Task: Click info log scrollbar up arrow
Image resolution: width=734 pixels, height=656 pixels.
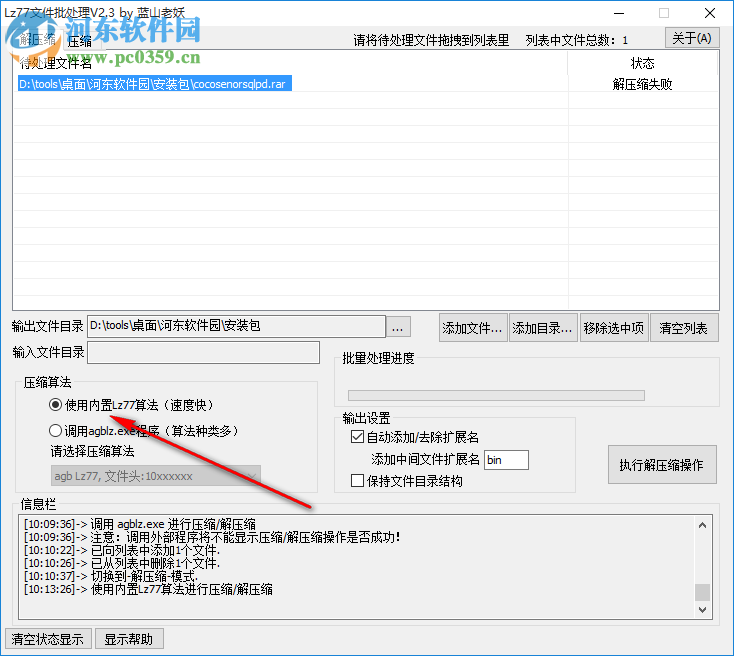Action: tap(702, 525)
